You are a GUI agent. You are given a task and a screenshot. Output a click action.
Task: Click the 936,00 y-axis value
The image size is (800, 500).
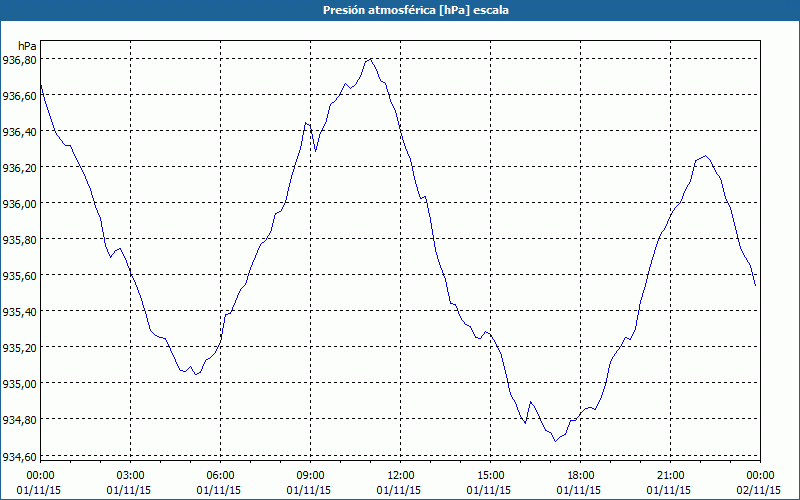click(19, 204)
